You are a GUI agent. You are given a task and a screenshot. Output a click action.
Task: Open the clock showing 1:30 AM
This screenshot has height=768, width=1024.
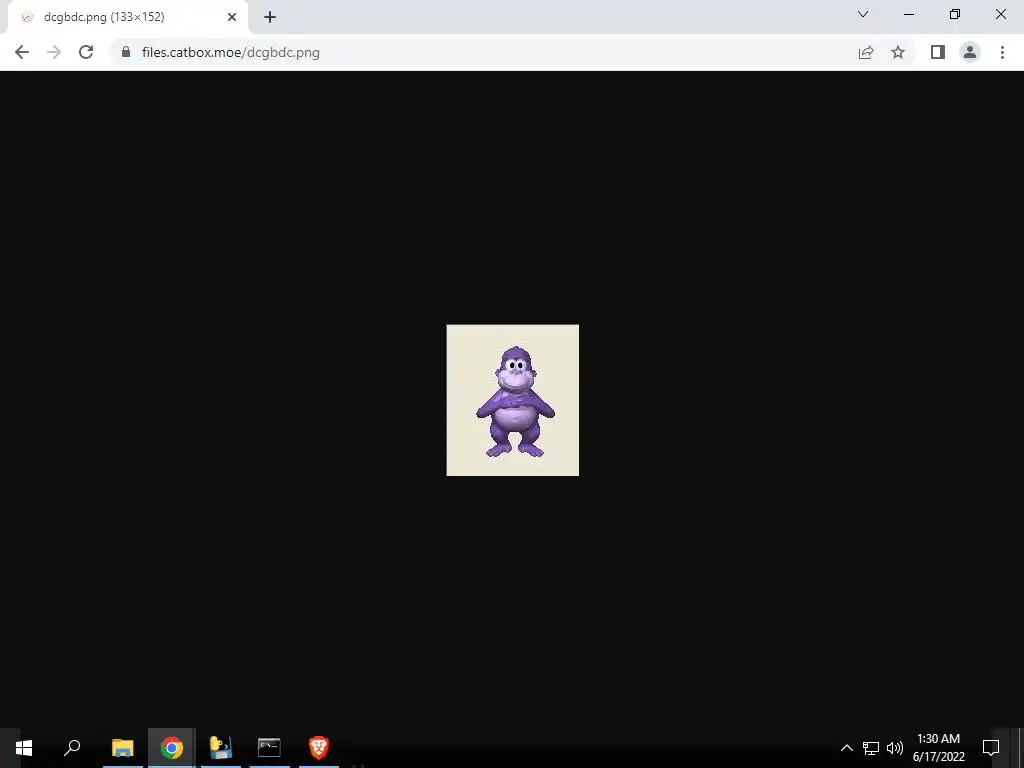point(938,748)
